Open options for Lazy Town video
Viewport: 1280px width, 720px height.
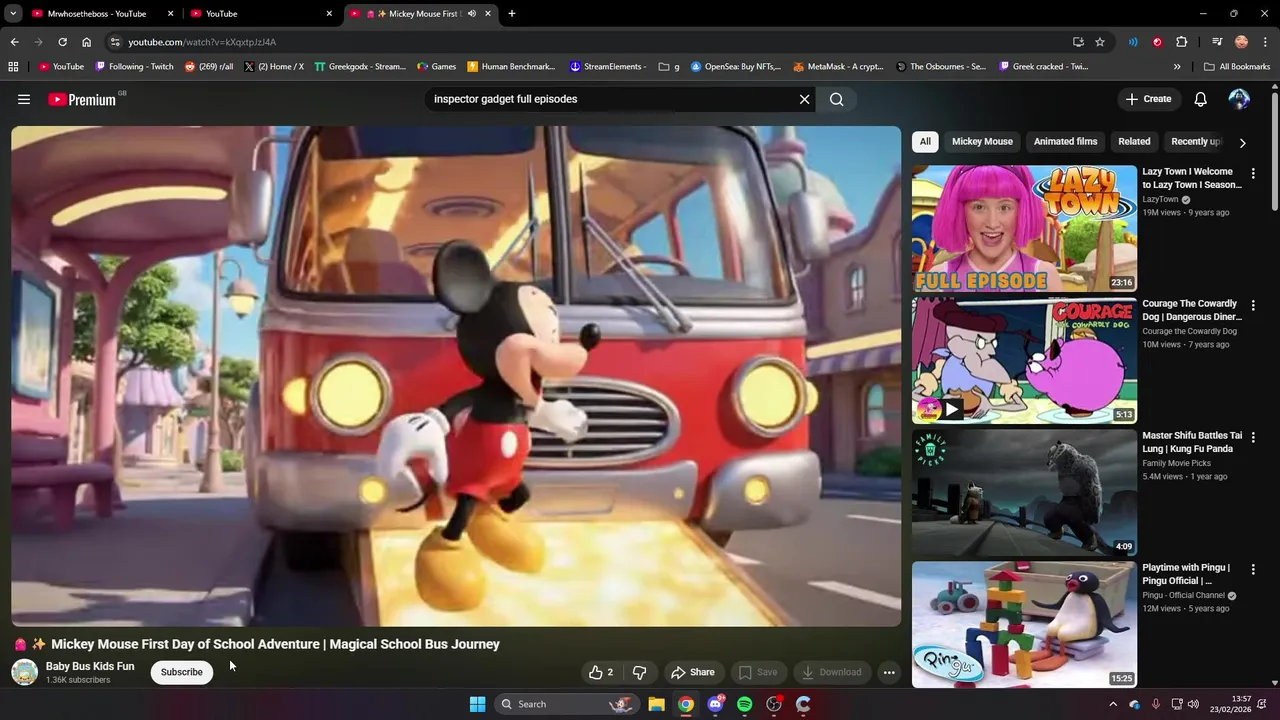click(x=1253, y=173)
